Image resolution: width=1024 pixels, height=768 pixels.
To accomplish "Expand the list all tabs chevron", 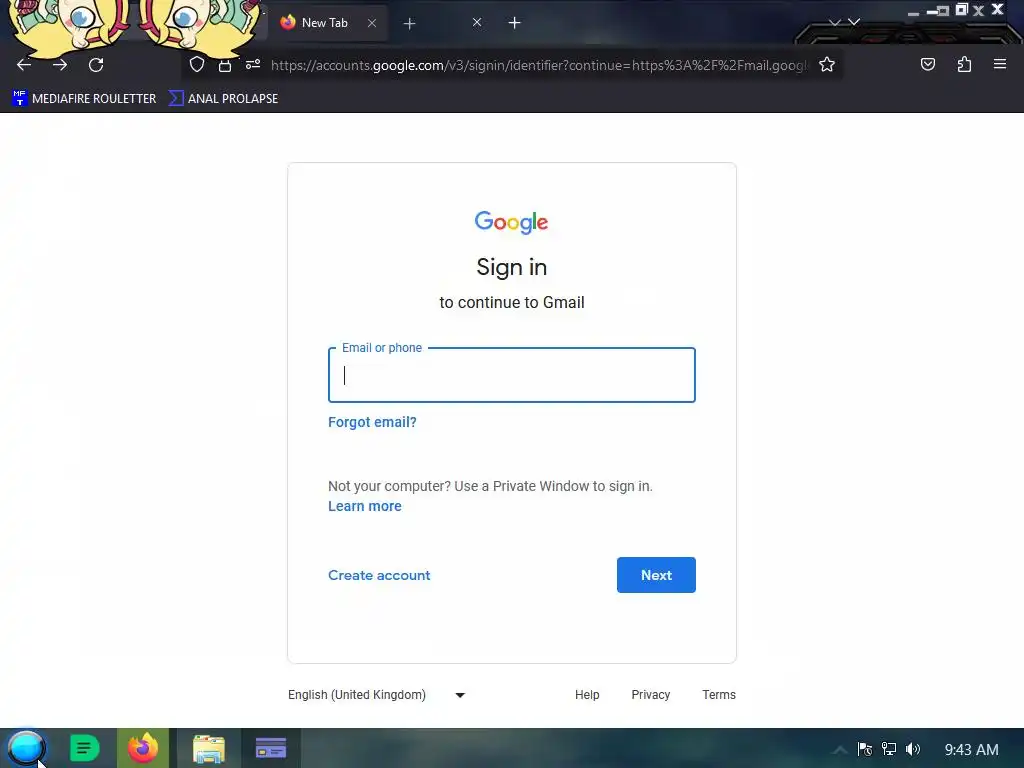I will tap(854, 22).
